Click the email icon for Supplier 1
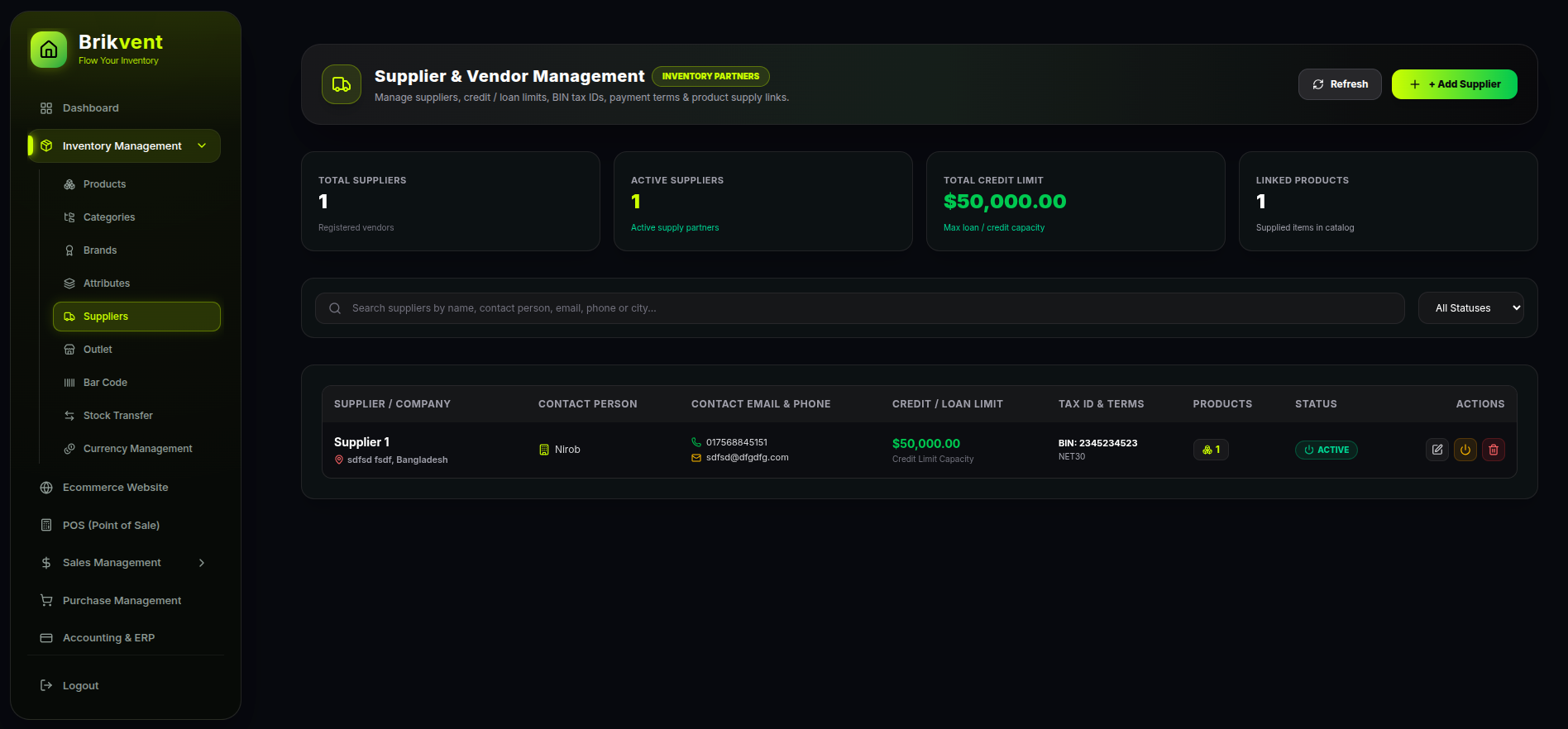 point(696,458)
